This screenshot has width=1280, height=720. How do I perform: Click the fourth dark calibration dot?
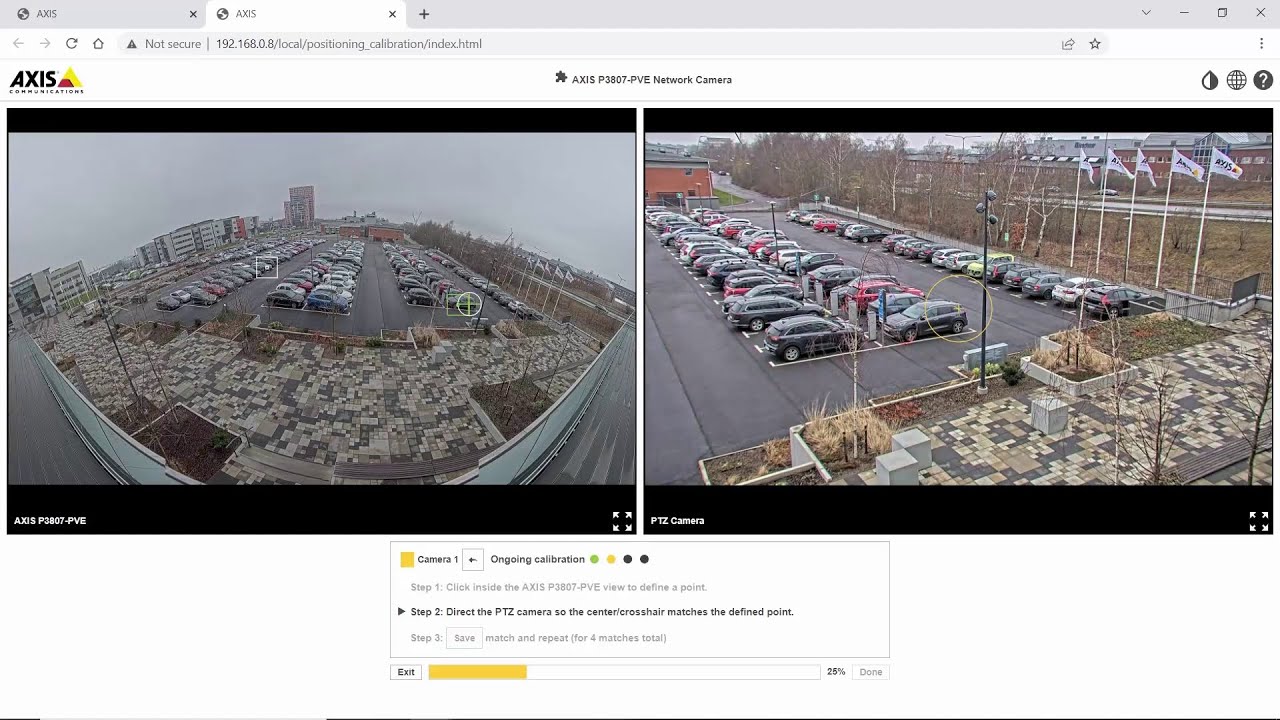(x=644, y=559)
